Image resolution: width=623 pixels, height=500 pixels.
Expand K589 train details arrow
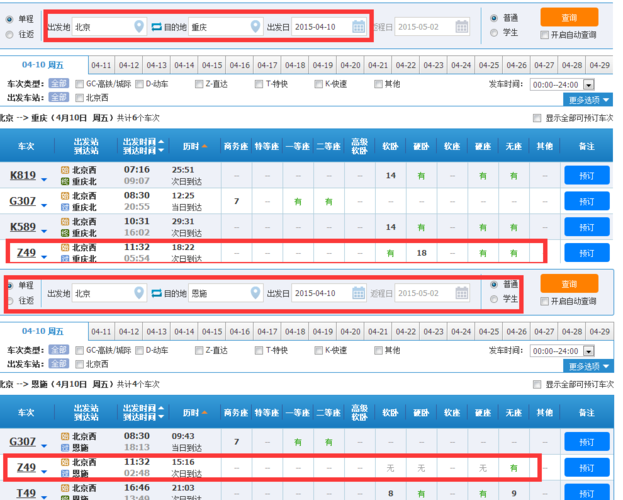click(x=44, y=231)
